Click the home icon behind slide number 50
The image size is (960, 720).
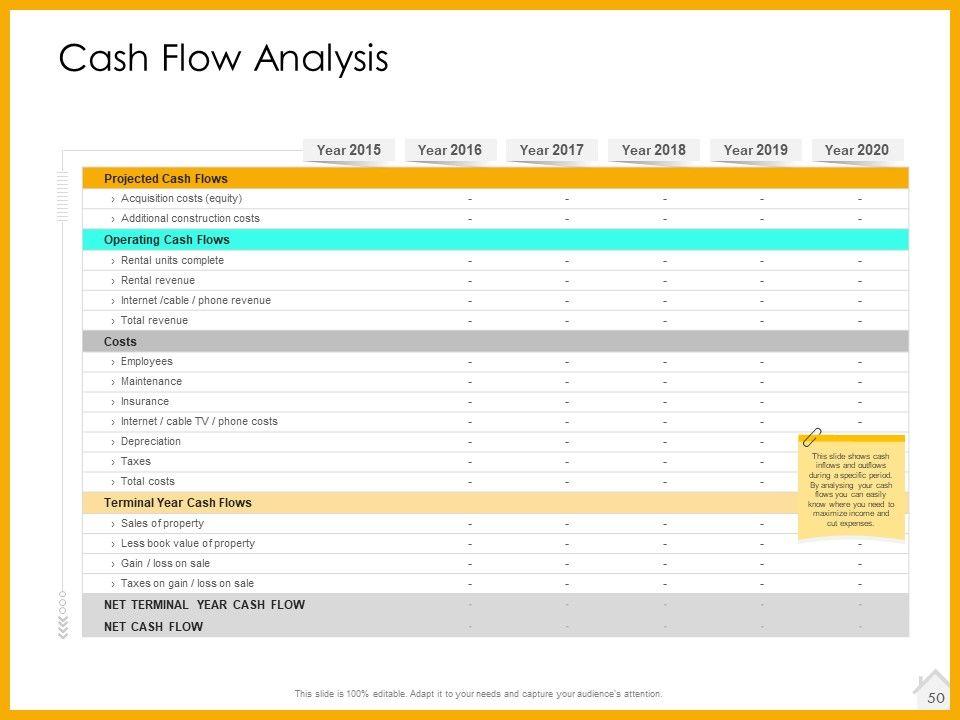pyautogui.click(x=932, y=682)
